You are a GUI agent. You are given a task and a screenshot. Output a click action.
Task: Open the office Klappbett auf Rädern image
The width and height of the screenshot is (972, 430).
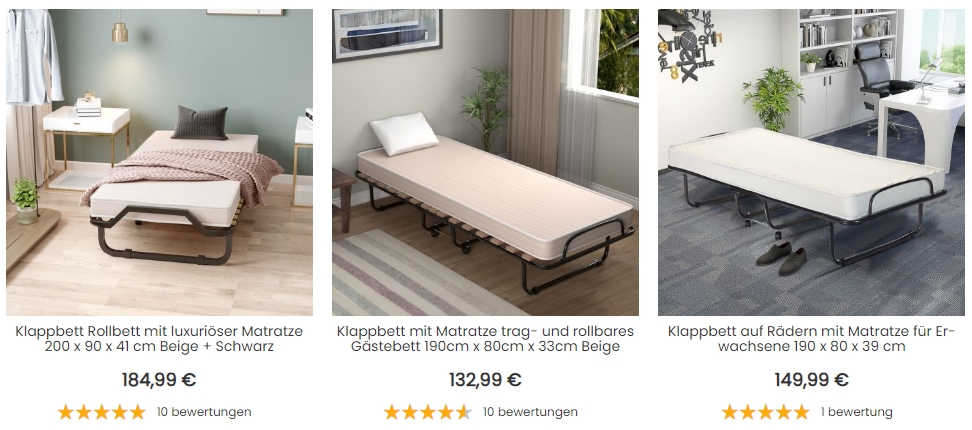click(x=811, y=162)
